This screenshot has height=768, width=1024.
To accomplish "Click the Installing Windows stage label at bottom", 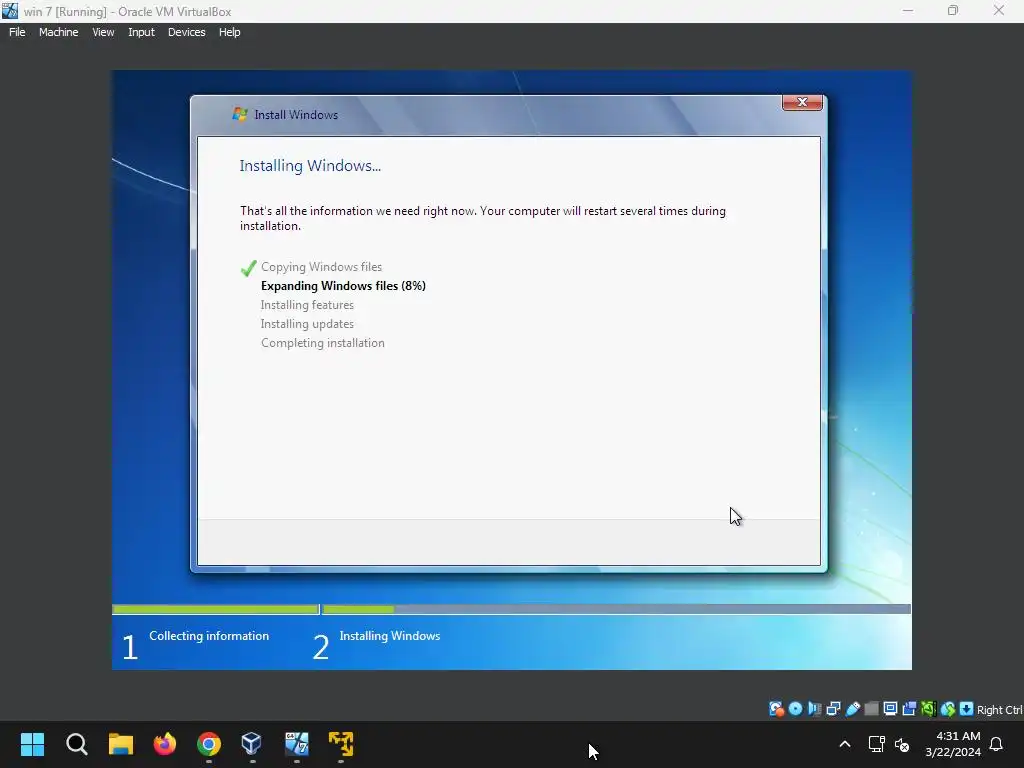I will (x=390, y=635).
